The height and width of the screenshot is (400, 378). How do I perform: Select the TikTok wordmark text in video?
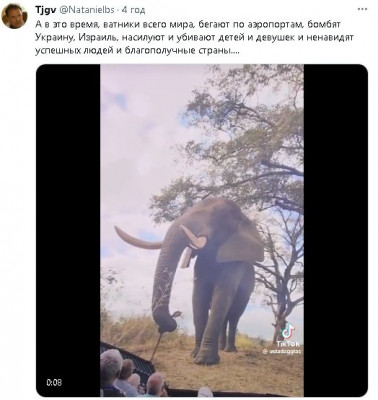[288, 344]
